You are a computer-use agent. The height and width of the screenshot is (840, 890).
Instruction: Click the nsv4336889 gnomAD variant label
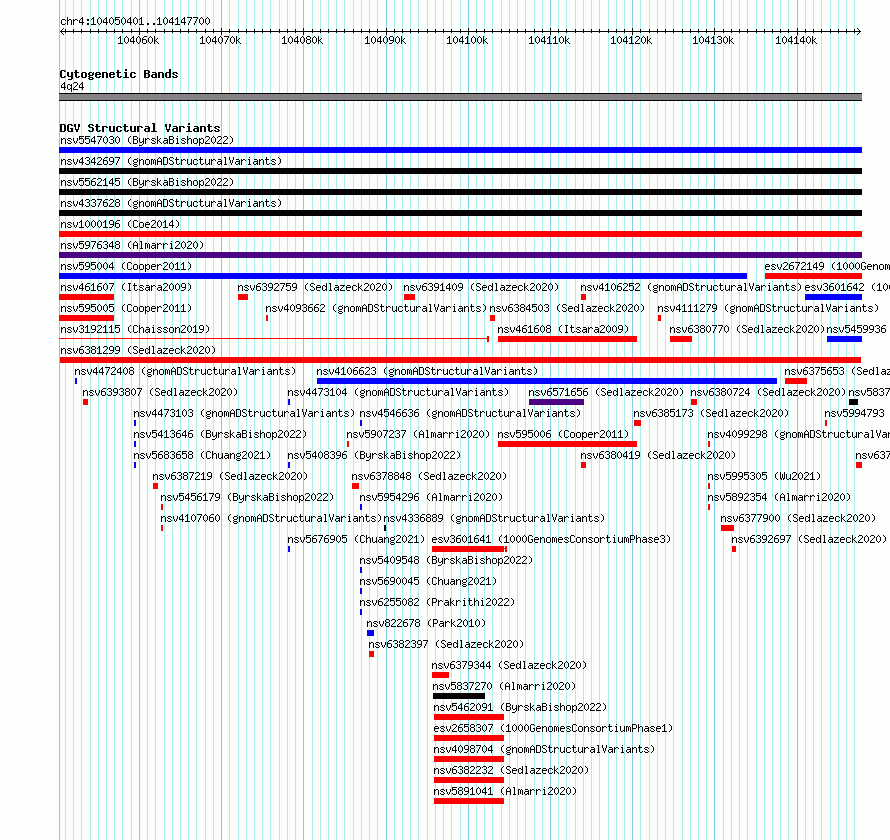tap(494, 518)
